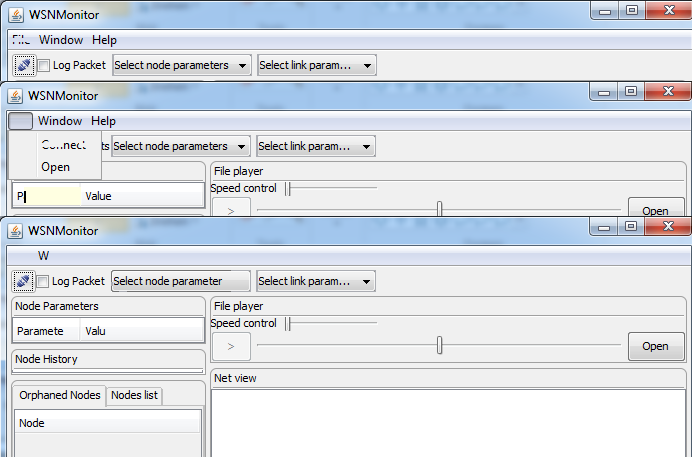Enable Log Packet checkbox in top window
This screenshot has height=457, width=692.
tap(44, 66)
